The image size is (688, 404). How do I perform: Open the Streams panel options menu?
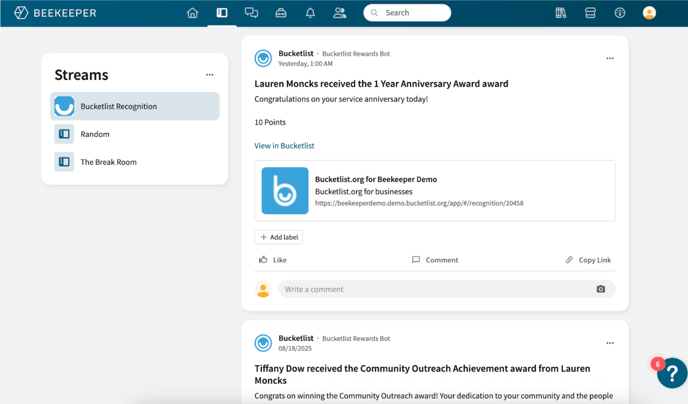coord(210,75)
